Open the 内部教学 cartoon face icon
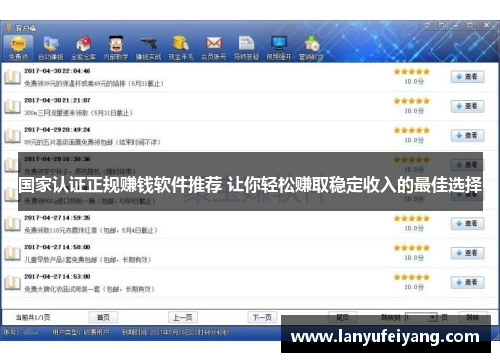 pyautogui.click(x=116, y=48)
